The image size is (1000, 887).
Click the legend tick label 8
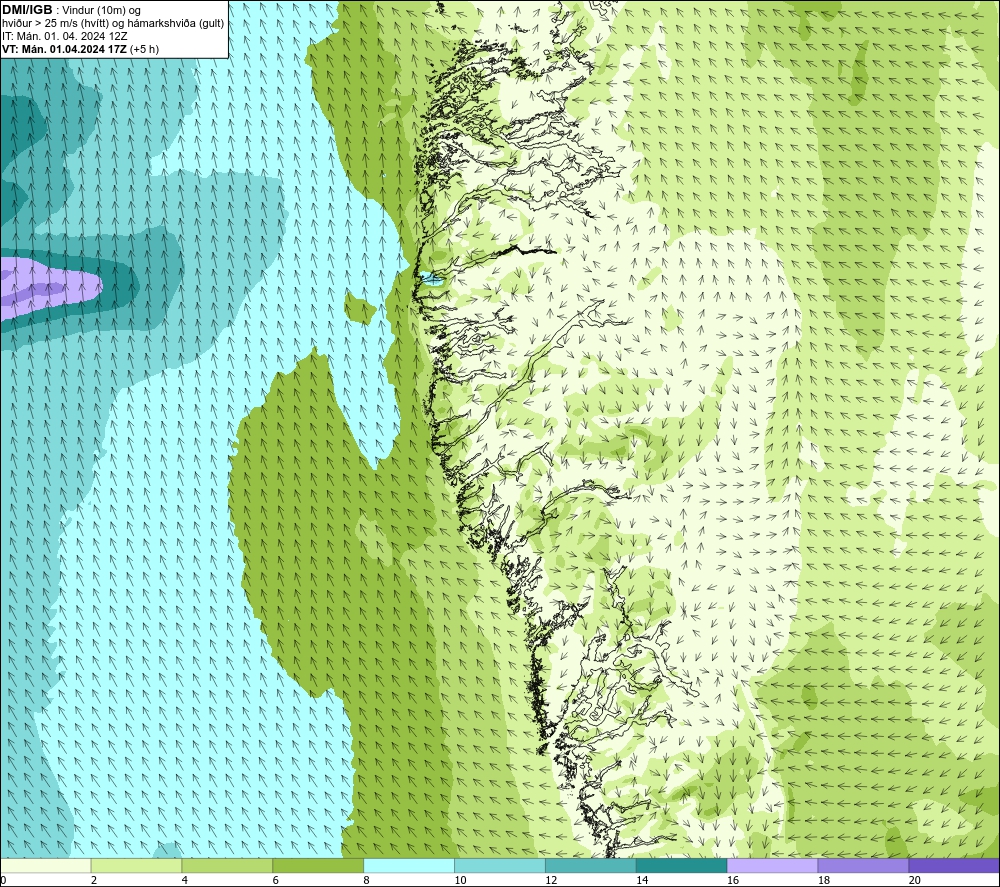point(367,880)
